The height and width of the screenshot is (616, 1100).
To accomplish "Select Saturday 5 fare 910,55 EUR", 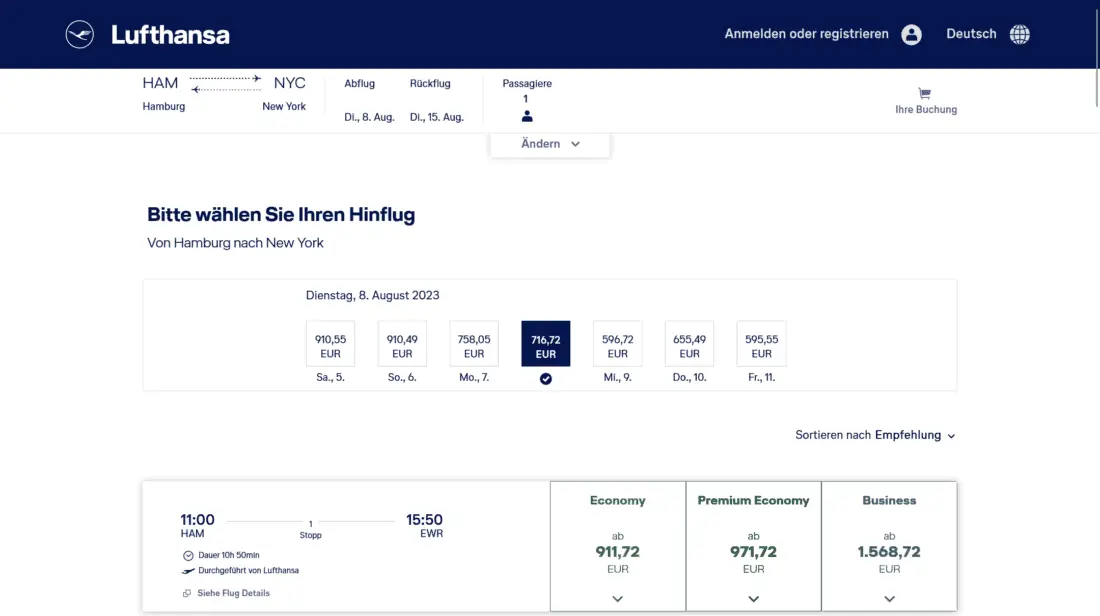I will [330, 345].
